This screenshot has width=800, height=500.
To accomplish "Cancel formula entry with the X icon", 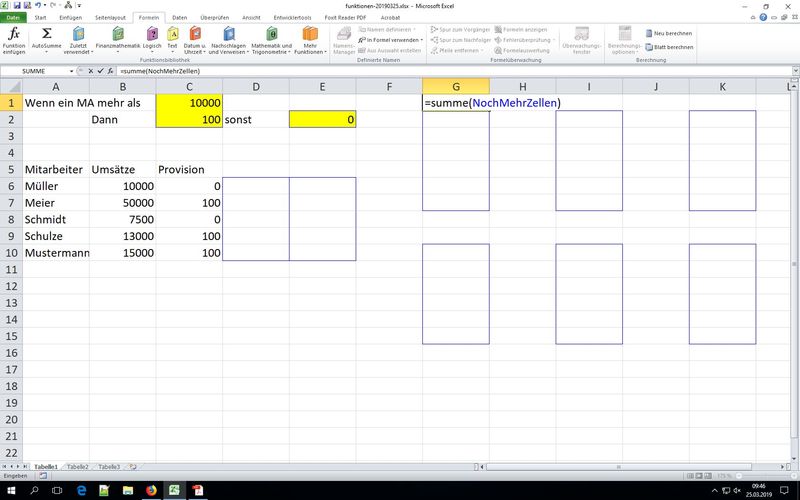I will 90,71.
